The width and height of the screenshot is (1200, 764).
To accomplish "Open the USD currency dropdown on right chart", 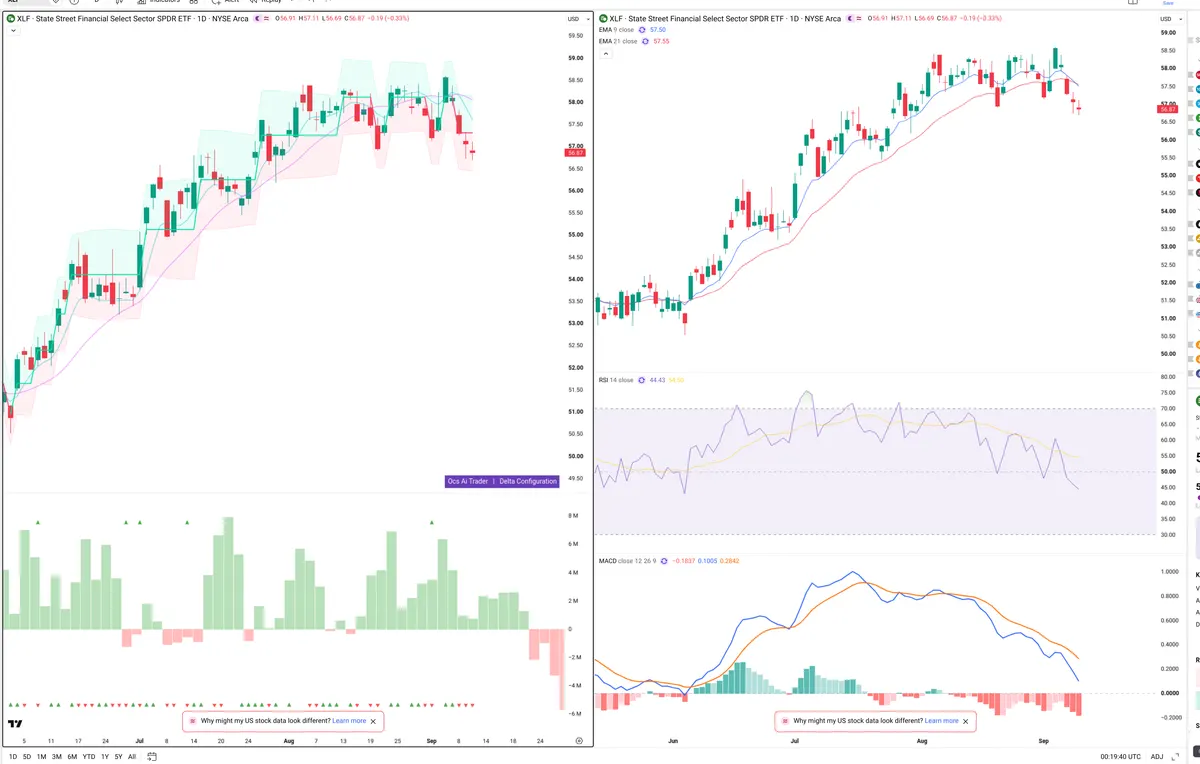I will tap(1169, 19).
